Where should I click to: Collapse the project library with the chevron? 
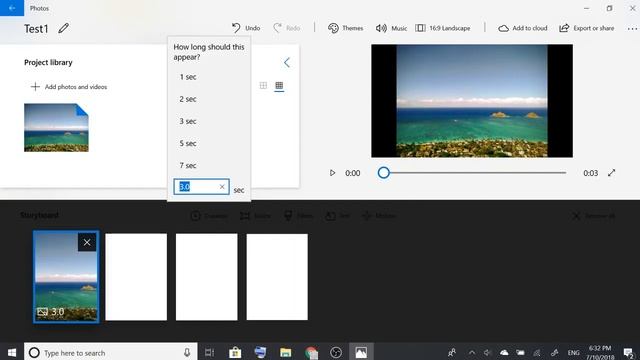tap(287, 62)
